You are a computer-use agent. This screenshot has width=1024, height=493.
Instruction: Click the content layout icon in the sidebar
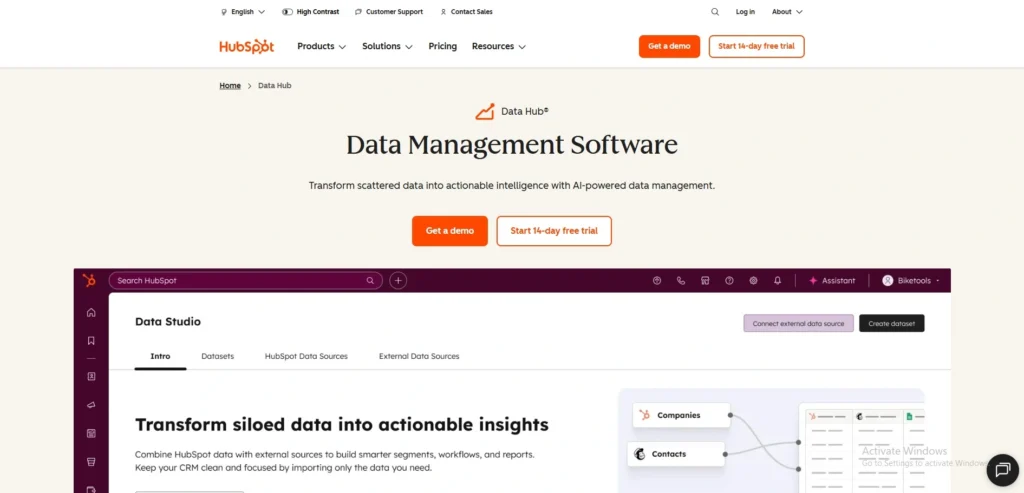click(x=91, y=433)
